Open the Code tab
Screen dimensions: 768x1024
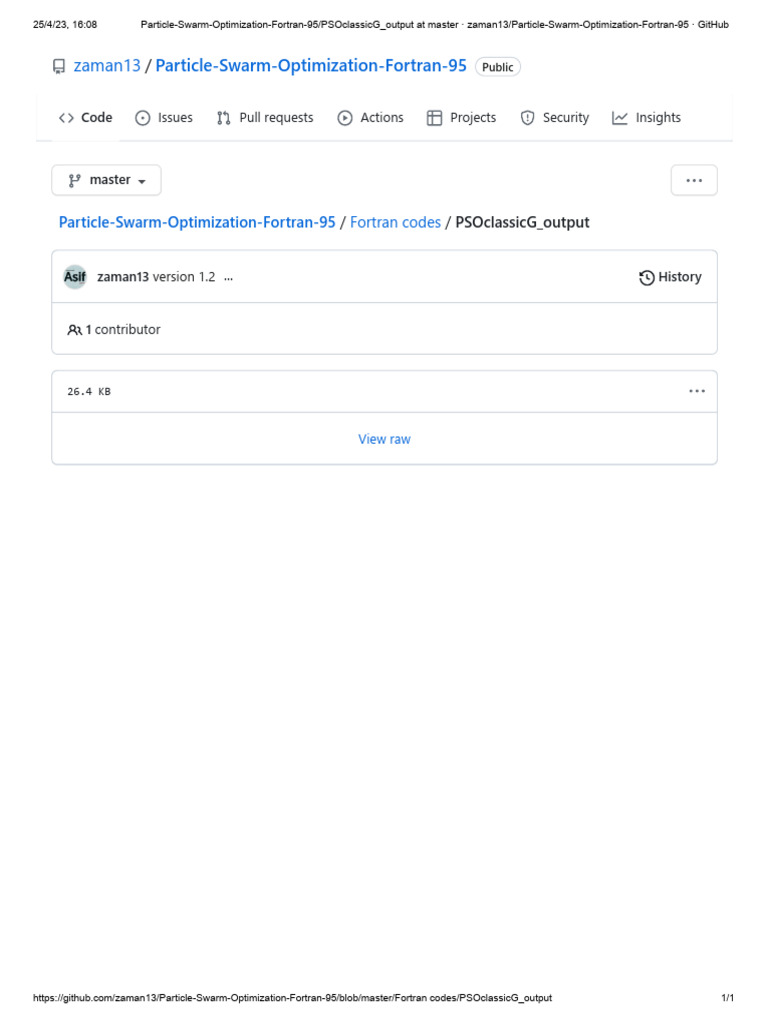click(86, 118)
